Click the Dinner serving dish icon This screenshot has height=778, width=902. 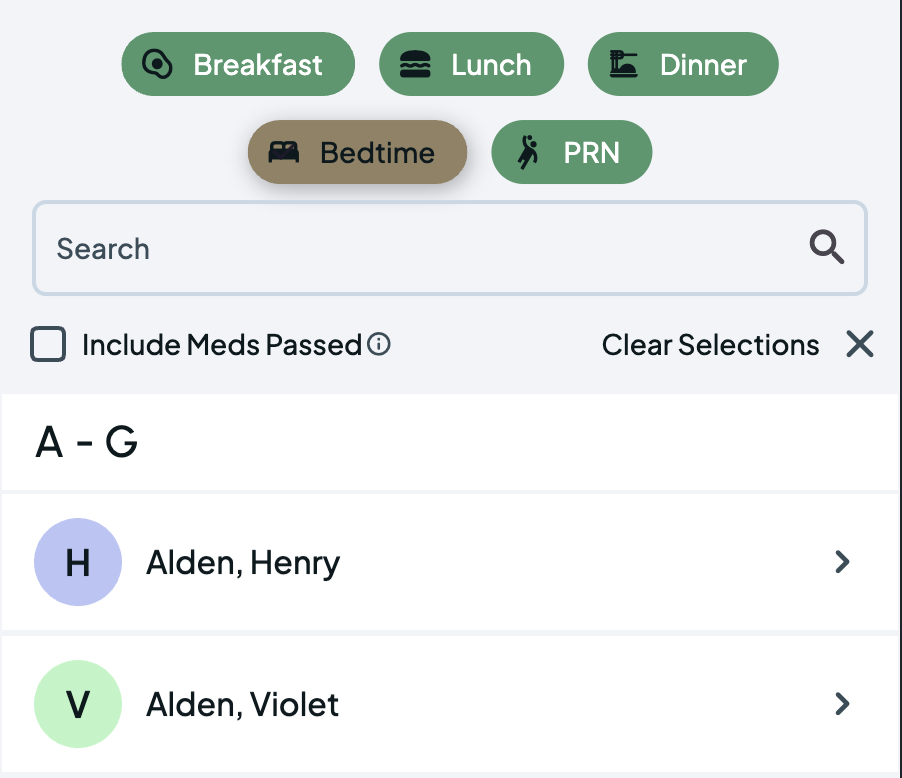pyautogui.click(x=624, y=65)
